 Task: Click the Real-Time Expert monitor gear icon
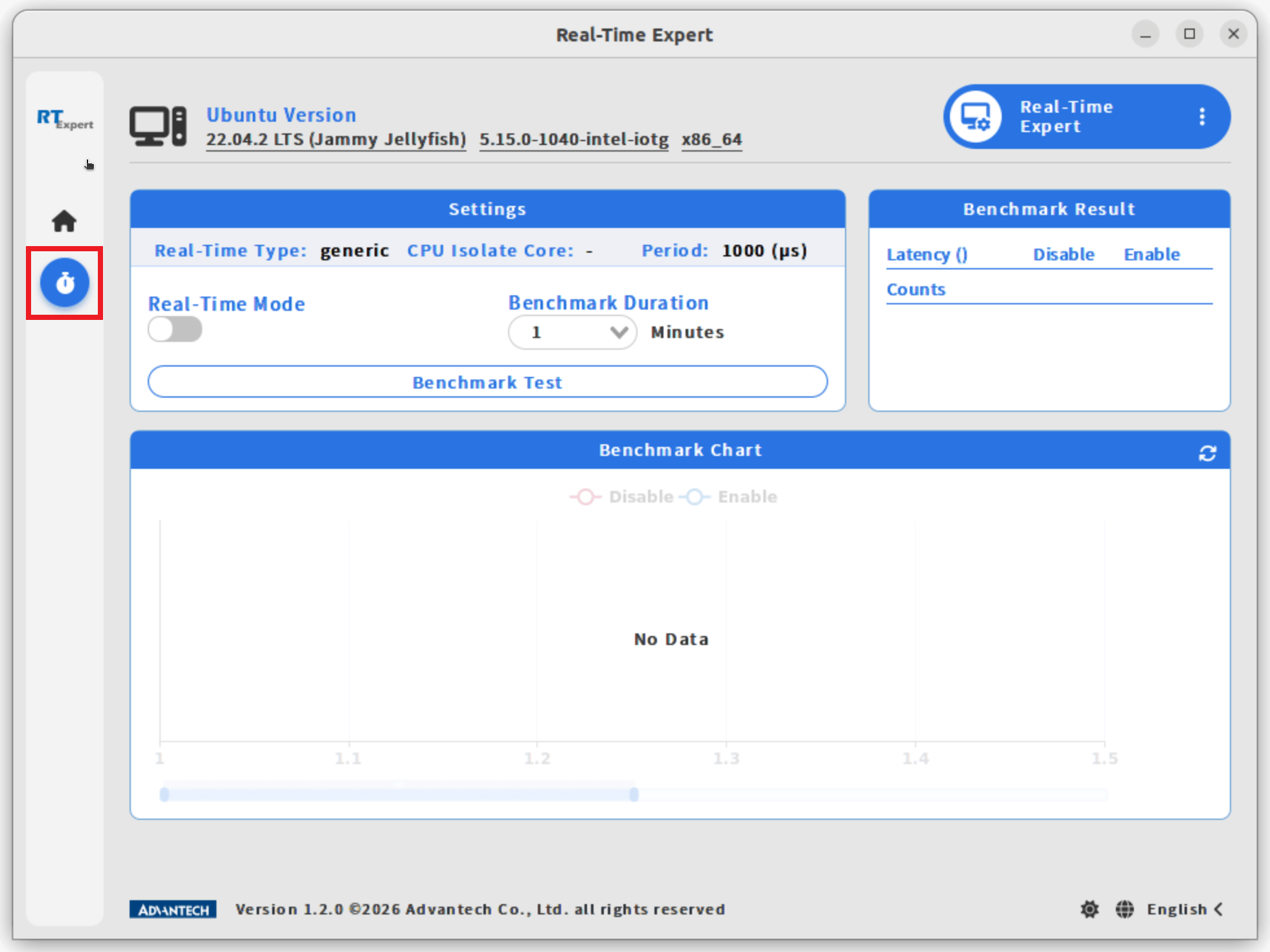(975, 117)
